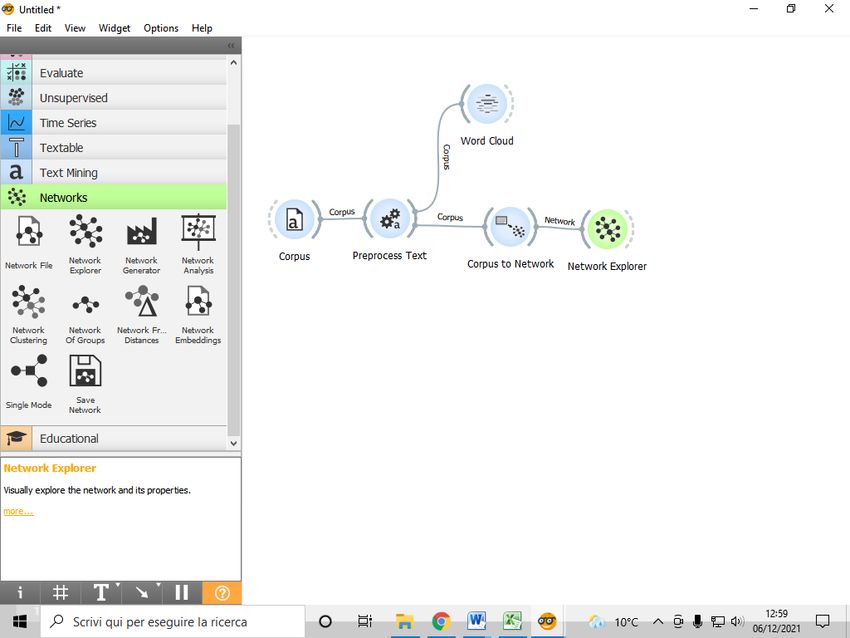Add the Network Clustering widget
850x638 pixels.
pyautogui.click(x=29, y=314)
